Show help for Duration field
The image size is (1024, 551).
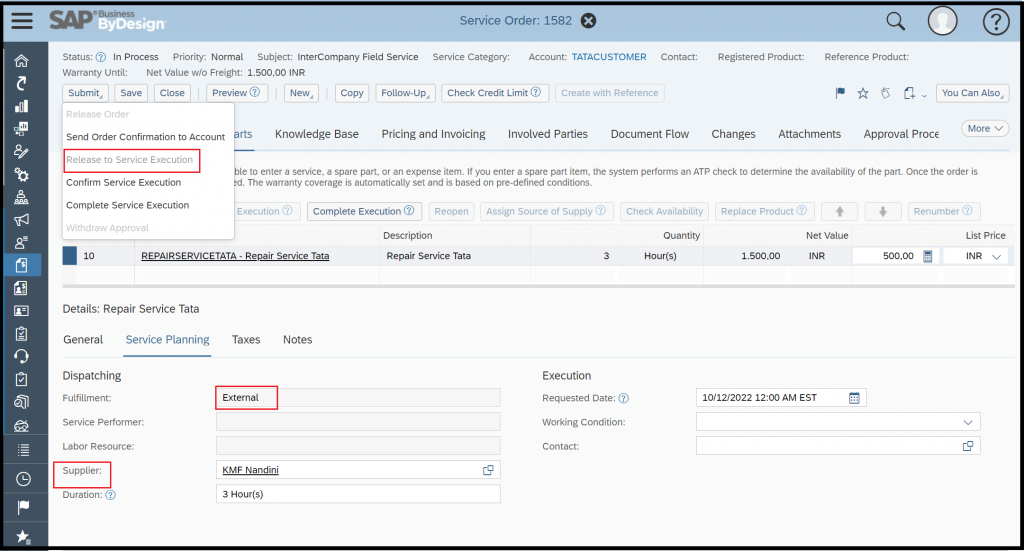pos(110,495)
